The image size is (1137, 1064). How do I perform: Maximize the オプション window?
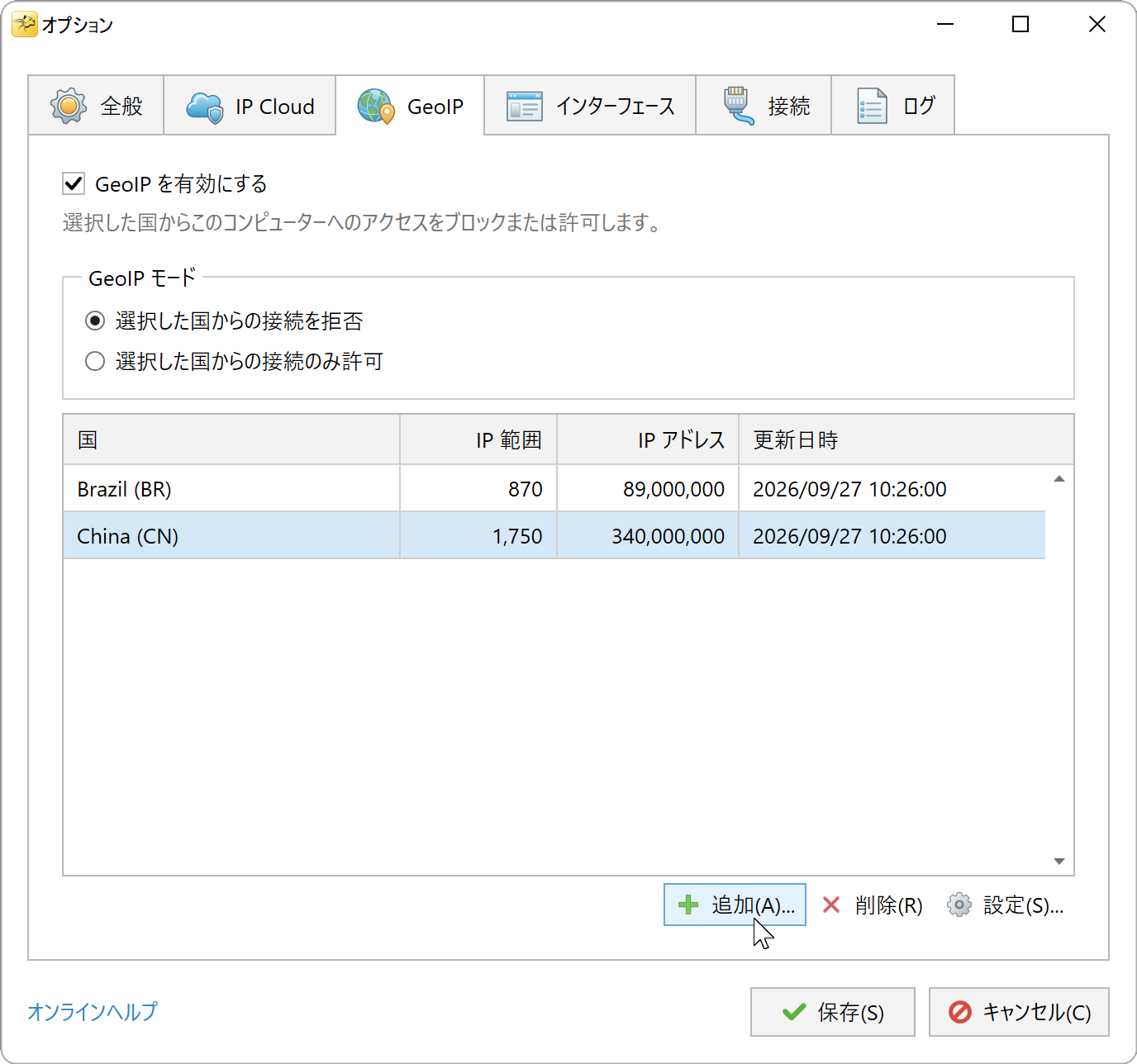tap(1020, 25)
